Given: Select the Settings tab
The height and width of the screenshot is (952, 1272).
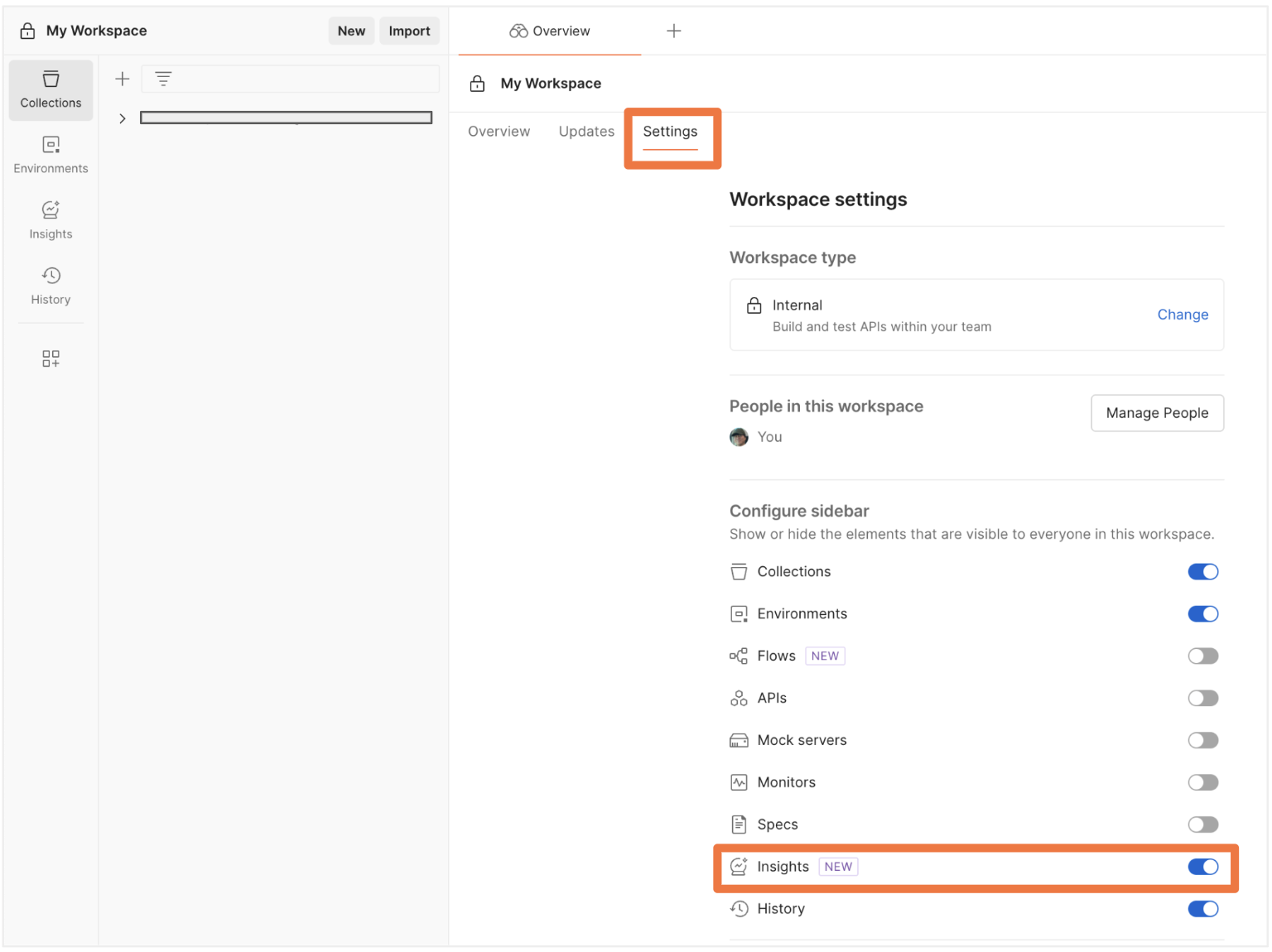Looking at the screenshot, I should [670, 132].
